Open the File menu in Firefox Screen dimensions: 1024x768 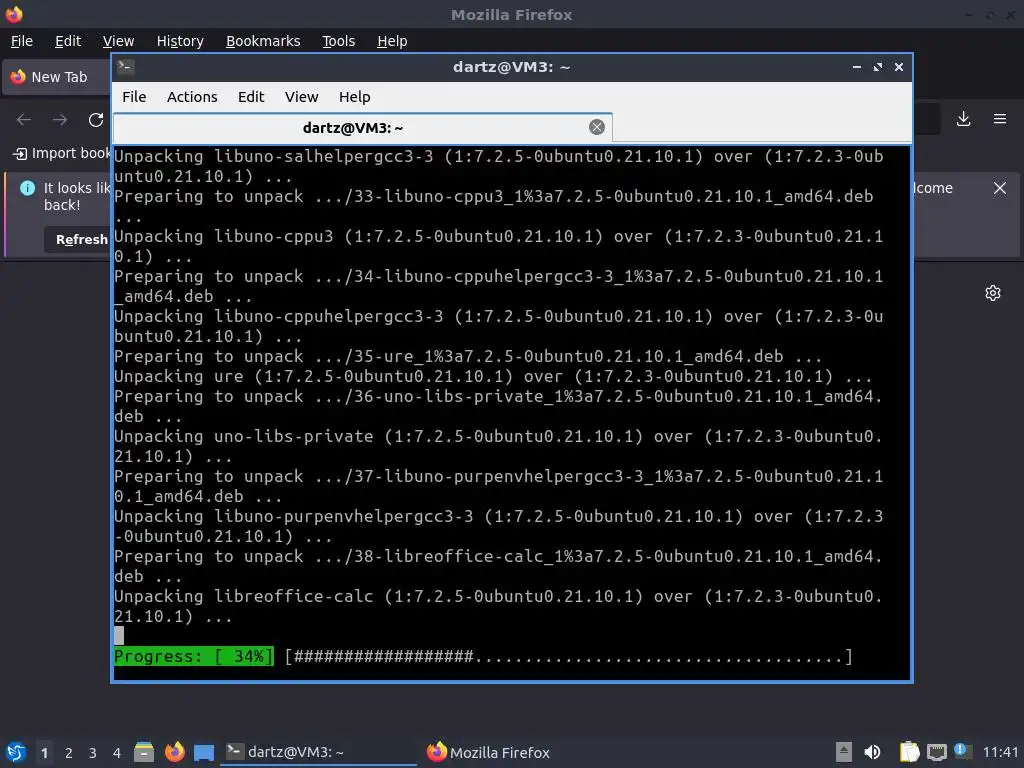pyautogui.click(x=22, y=41)
